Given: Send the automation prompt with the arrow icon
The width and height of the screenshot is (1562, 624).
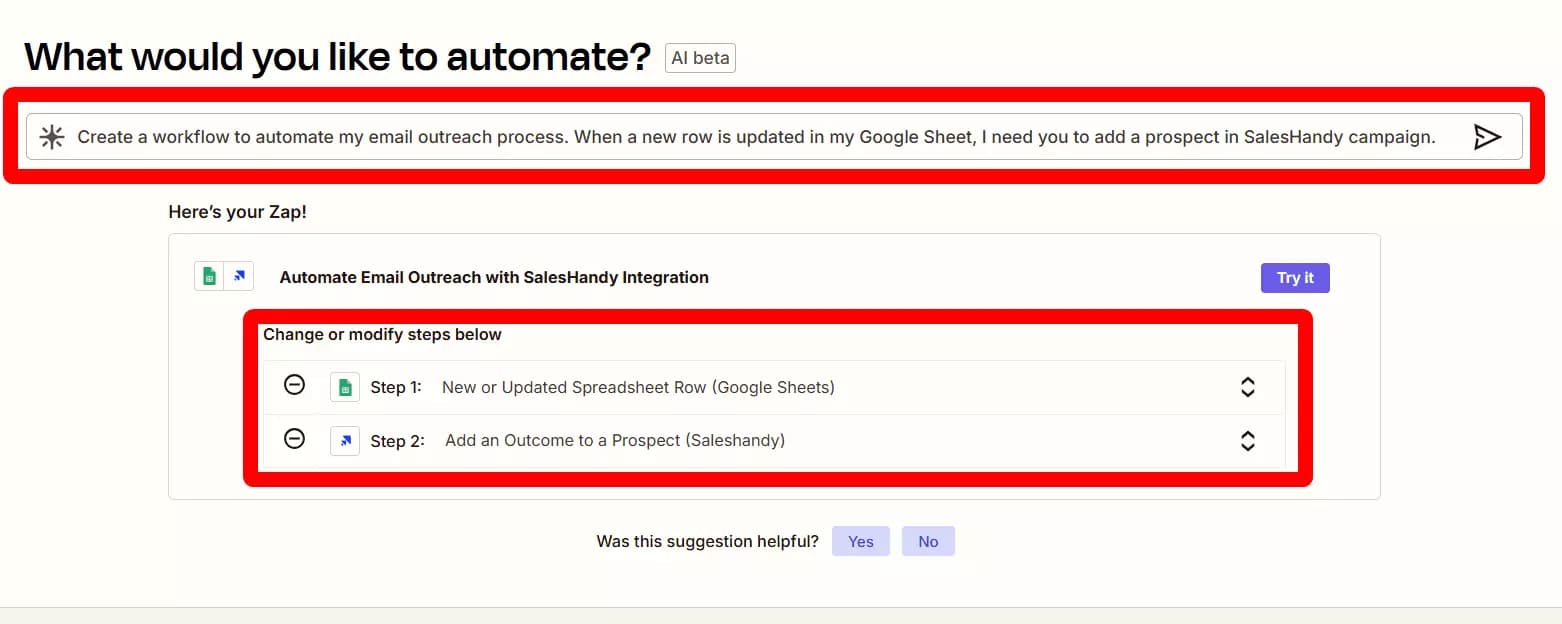Looking at the screenshot, I should (x=1487, y=137).
